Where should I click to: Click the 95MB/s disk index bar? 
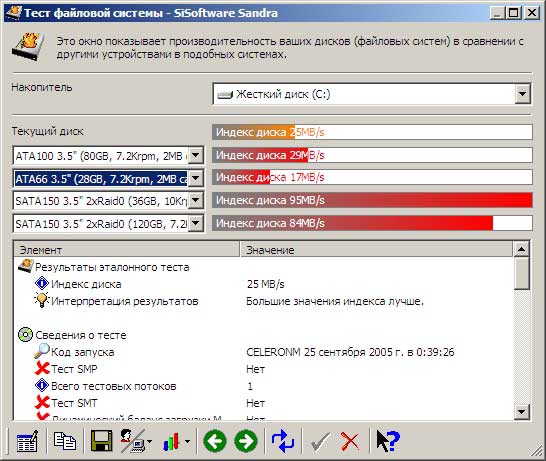[x=372, y=200]
